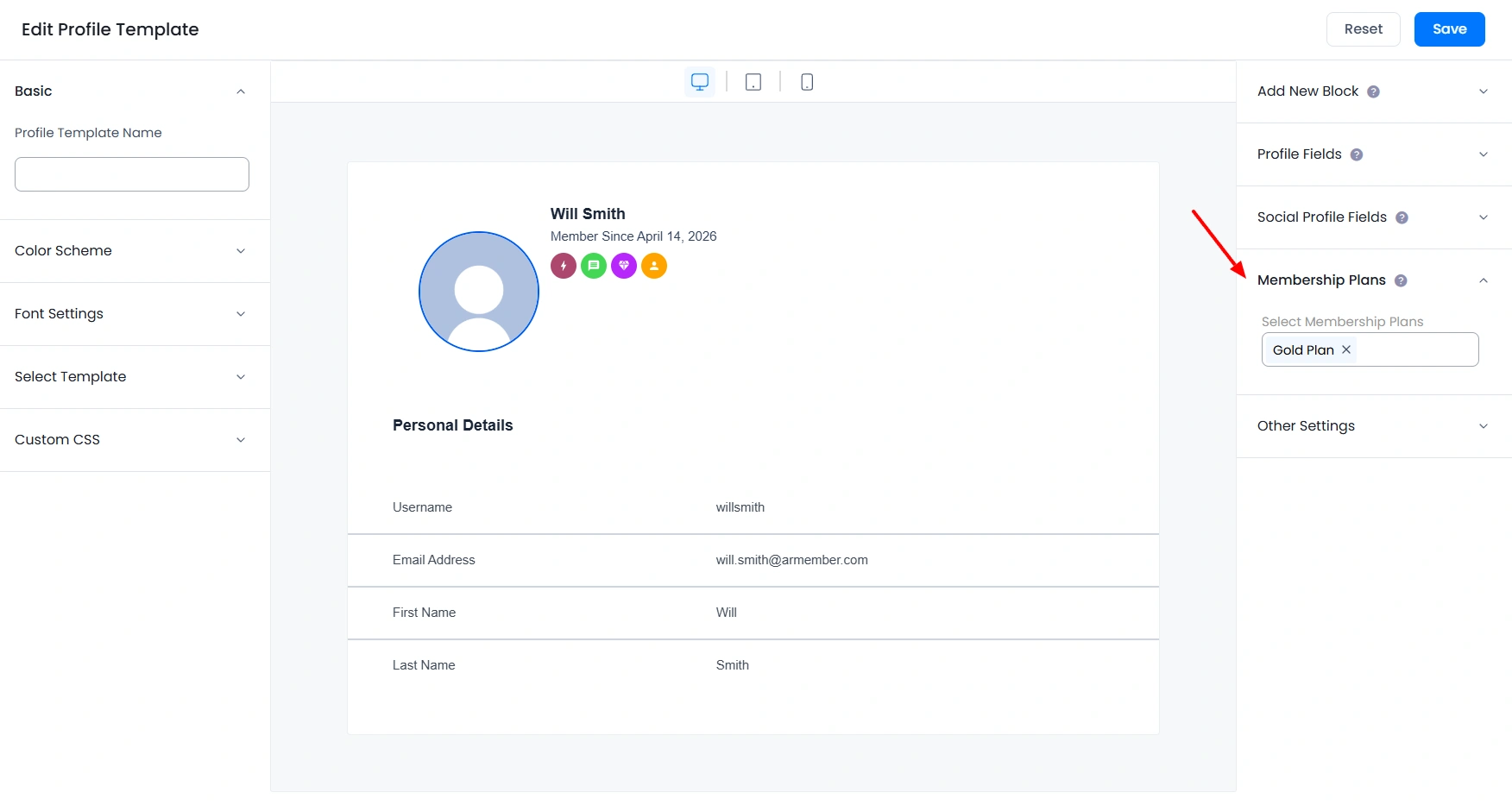Open the Custom CSS section

240,440
